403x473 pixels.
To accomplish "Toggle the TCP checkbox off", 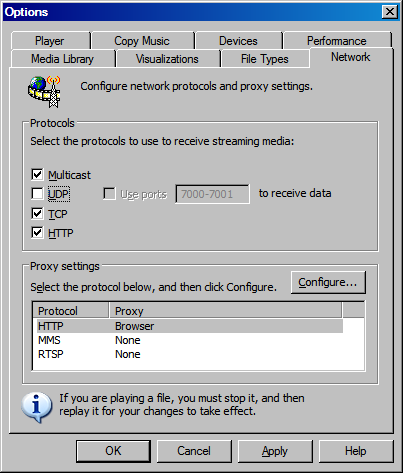I will (x=37, y=213).
